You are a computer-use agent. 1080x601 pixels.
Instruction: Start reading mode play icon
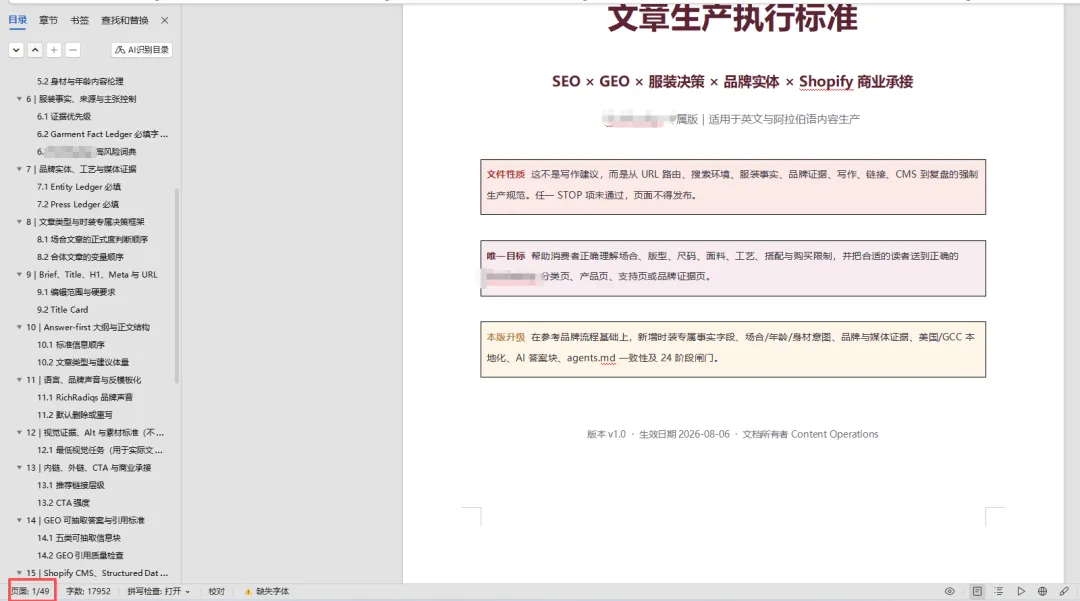[1021, 591]
